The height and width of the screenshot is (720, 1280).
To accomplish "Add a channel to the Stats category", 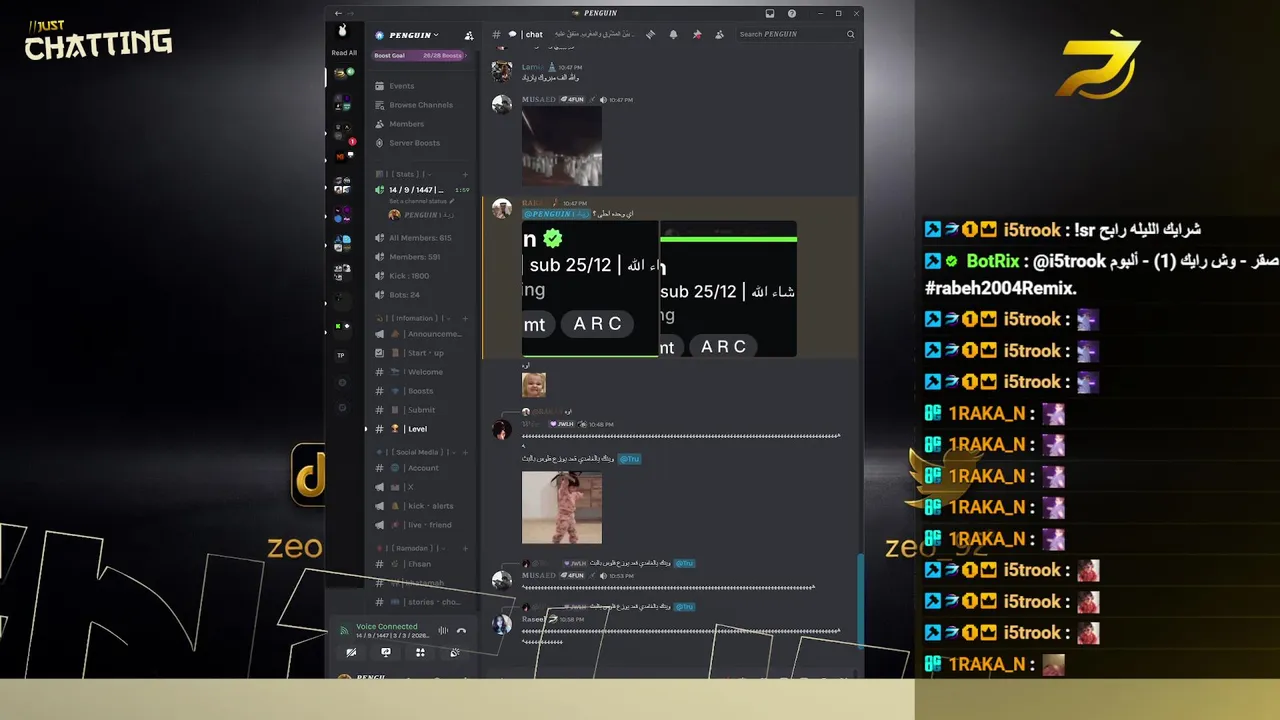I will click(x=465, y=174).
